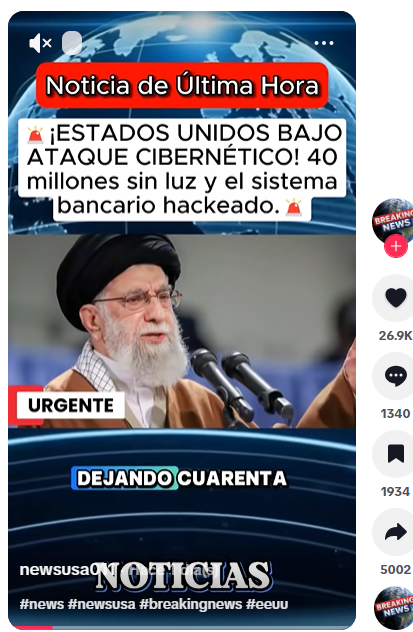Unmute the video with the speaker icon
Image resolution: width=413 pixels, height=632 pixels.
click(x=40, y=43)
